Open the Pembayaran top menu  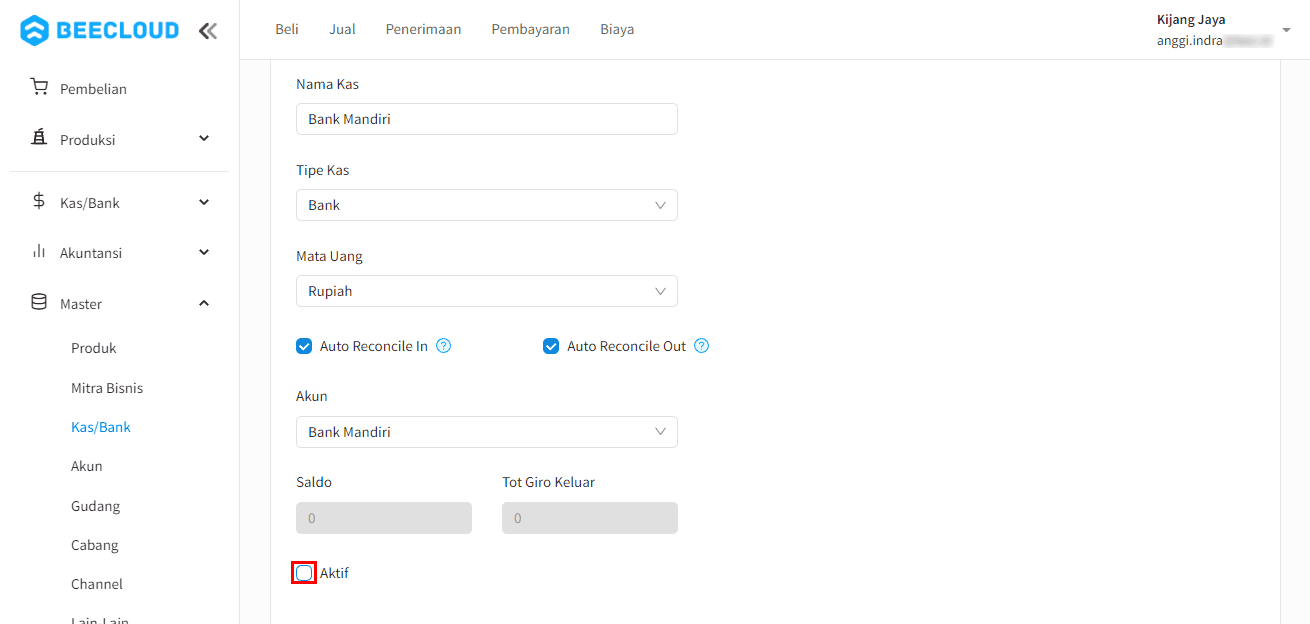point(530,29)
